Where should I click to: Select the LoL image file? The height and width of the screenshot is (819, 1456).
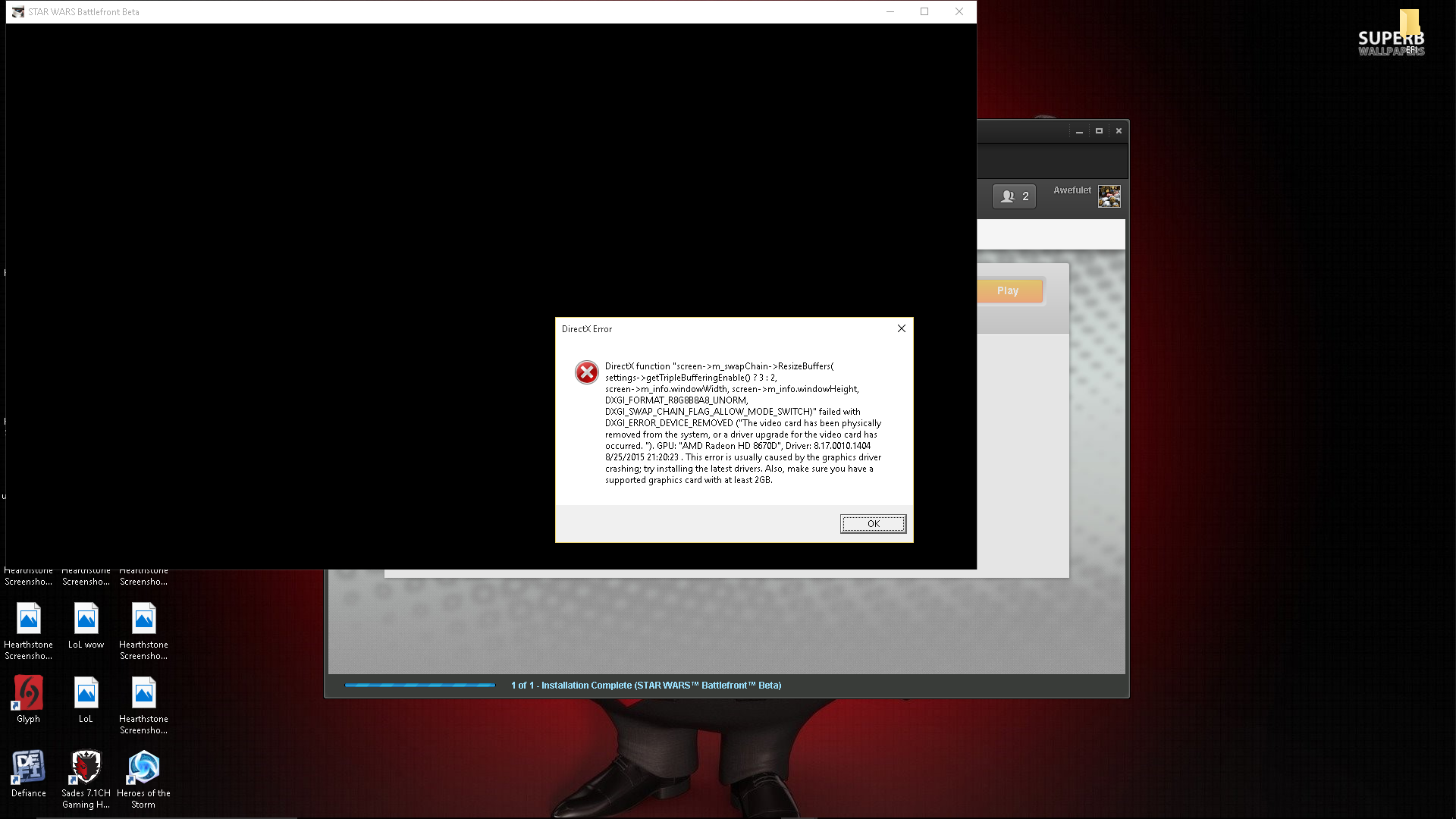(86, 694)
